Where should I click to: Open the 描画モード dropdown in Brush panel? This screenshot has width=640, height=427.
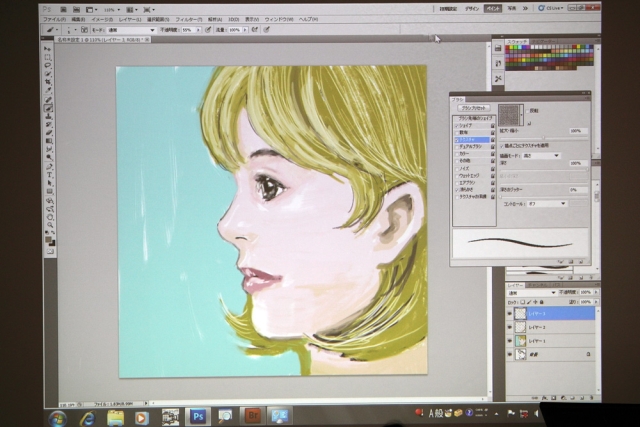pos(541,156)
